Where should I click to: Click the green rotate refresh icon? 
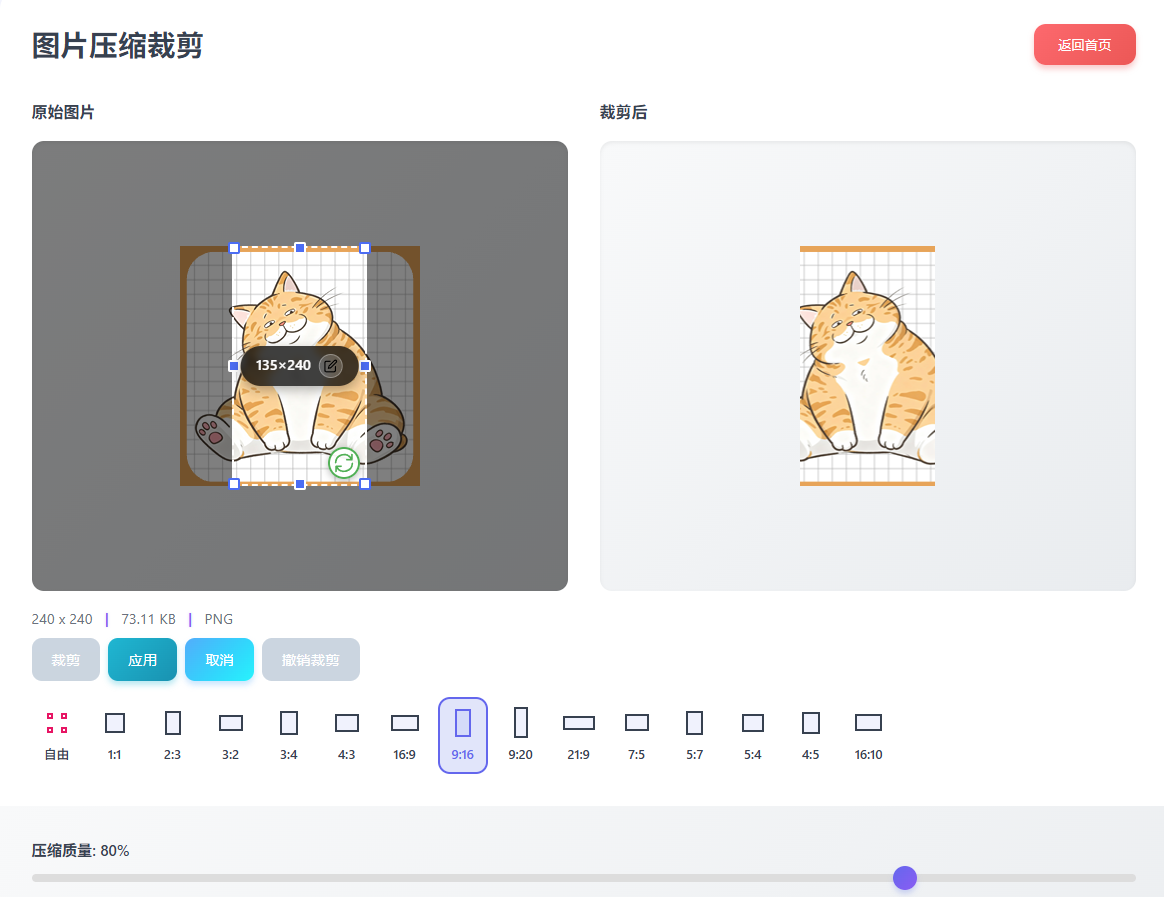343,462
